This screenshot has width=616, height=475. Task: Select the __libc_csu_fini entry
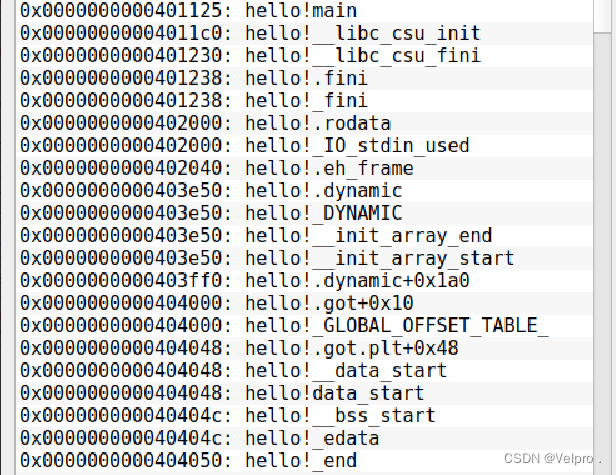pyautogui.click(x=304, y=56)
